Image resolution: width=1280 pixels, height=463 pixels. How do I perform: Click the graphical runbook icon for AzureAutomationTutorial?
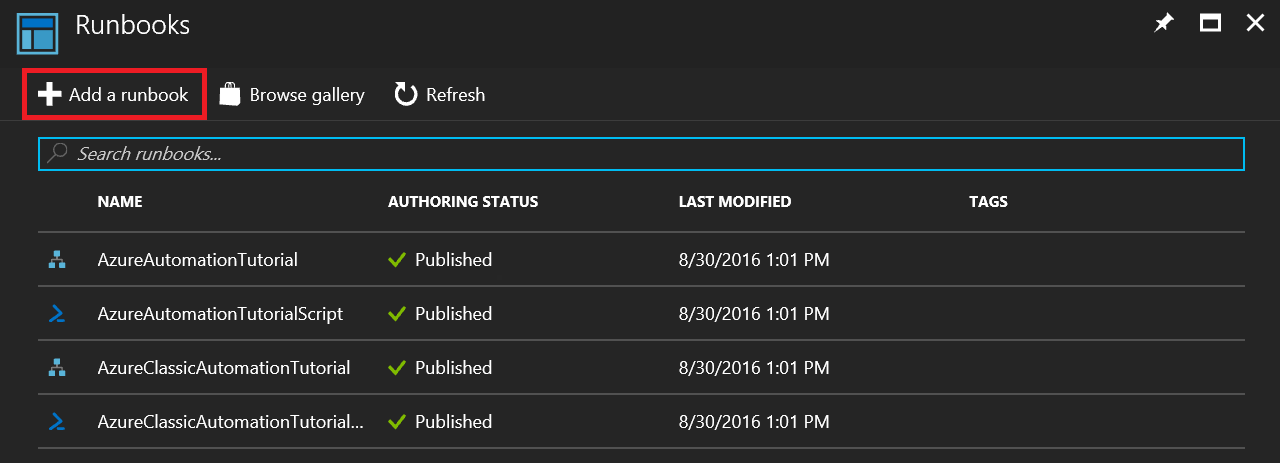(x=57, y=260)
